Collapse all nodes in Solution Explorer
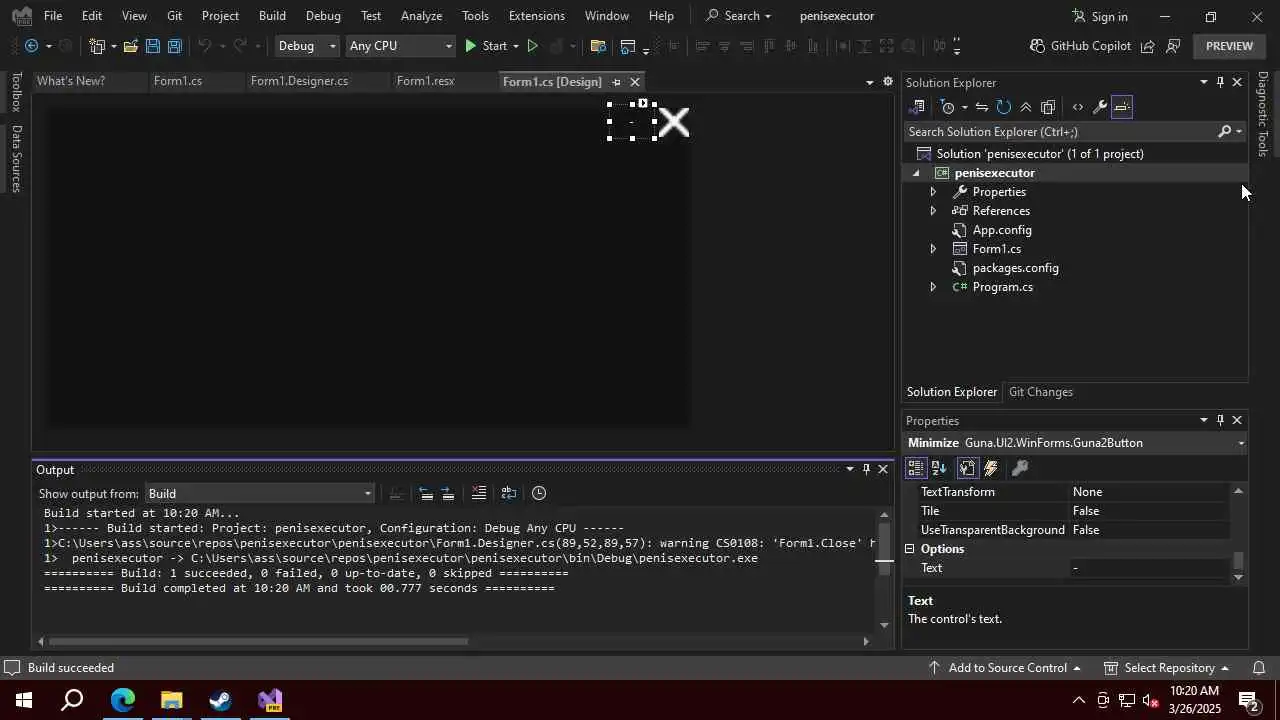The width and height of the screenshot is (1280, 720). (1026, 107)
